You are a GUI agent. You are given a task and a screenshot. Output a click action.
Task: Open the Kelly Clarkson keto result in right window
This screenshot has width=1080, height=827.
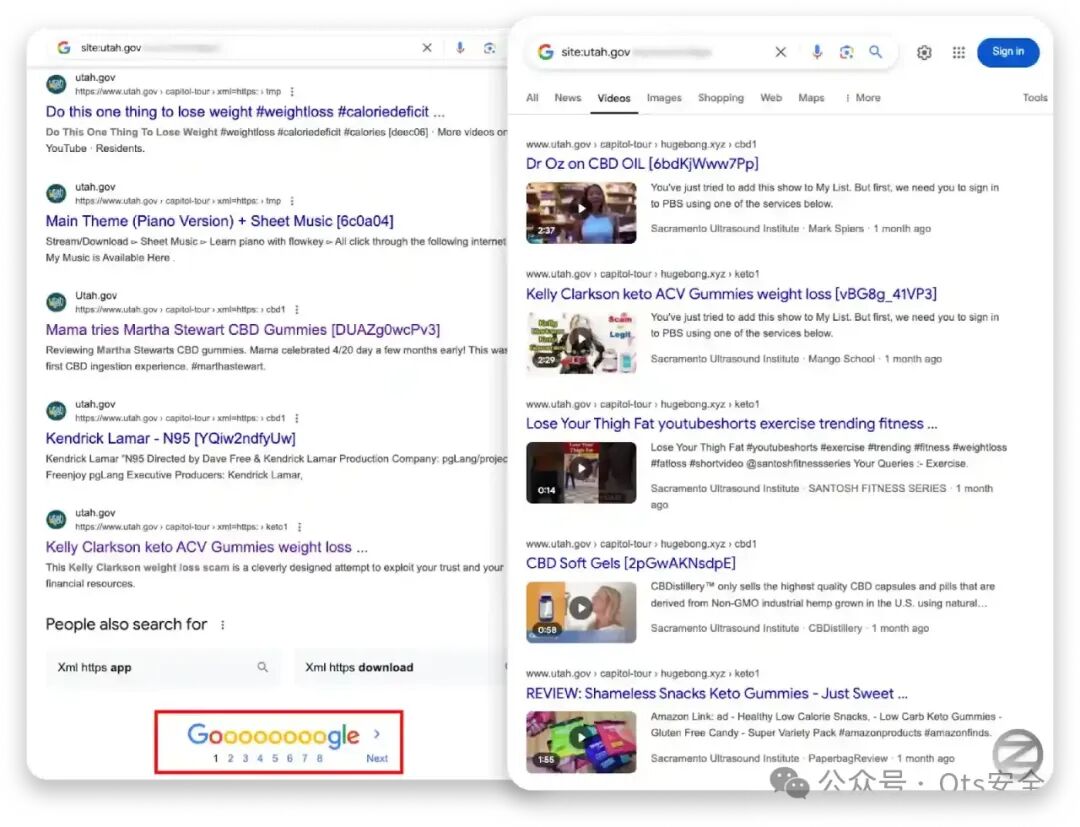731,294
